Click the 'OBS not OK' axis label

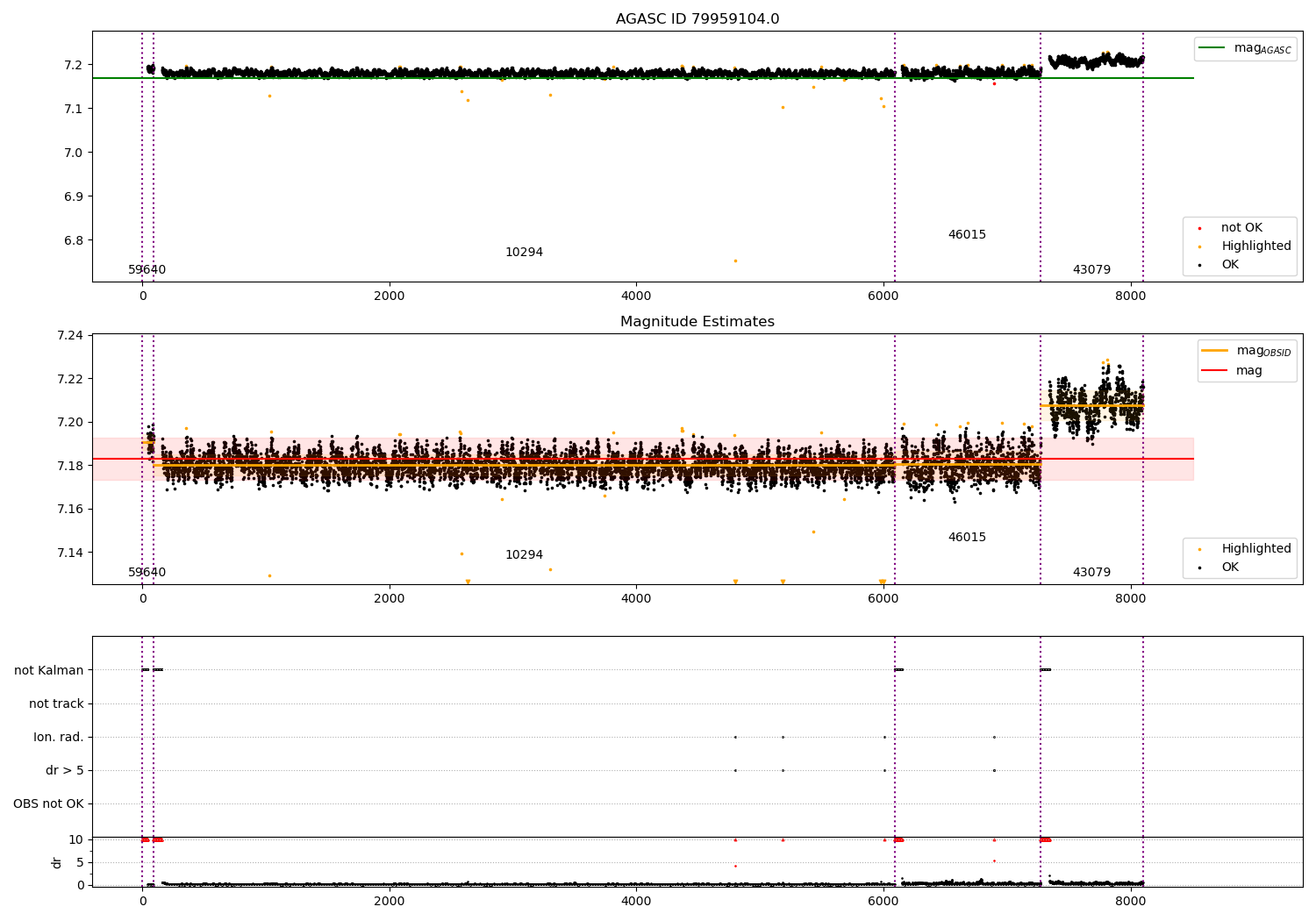click(x=49, y=804)
